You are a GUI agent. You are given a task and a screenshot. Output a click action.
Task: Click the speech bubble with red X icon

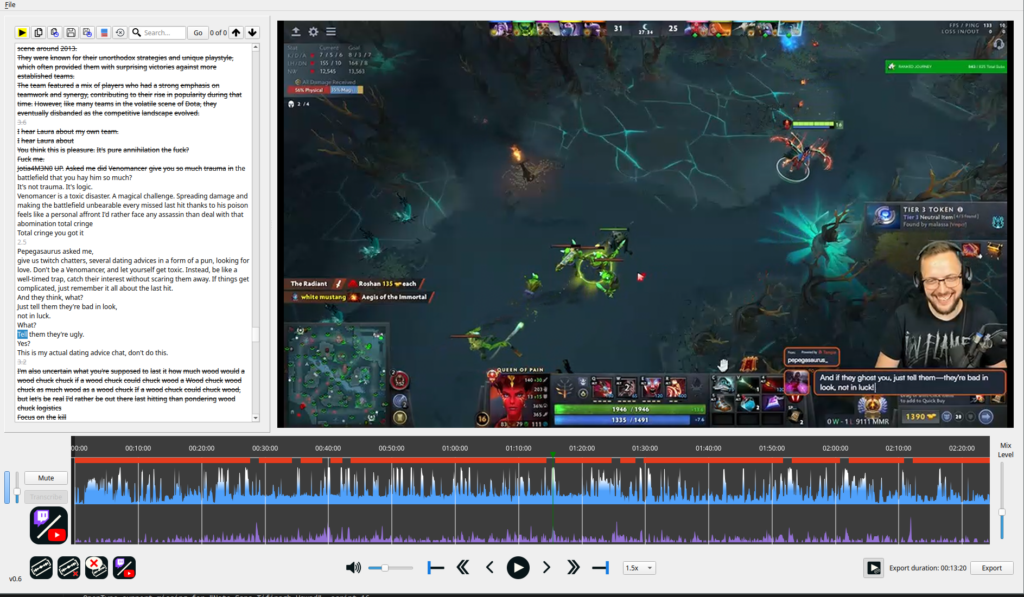[96, 568]
